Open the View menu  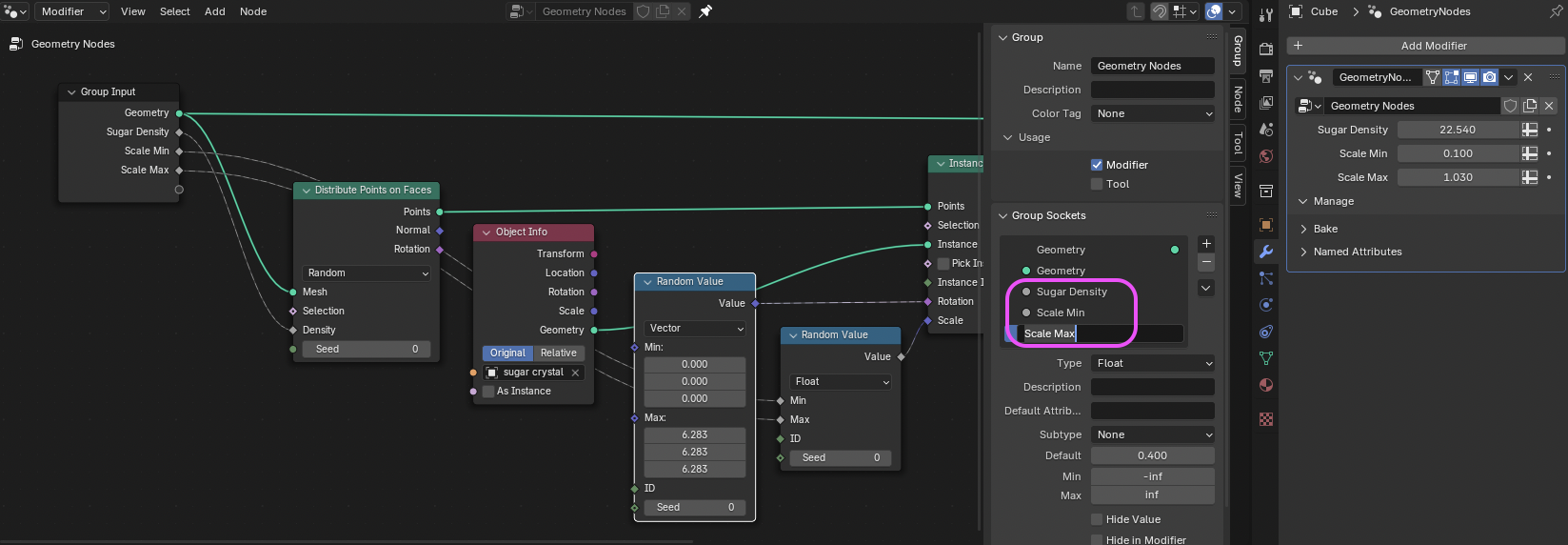point(133,11)
